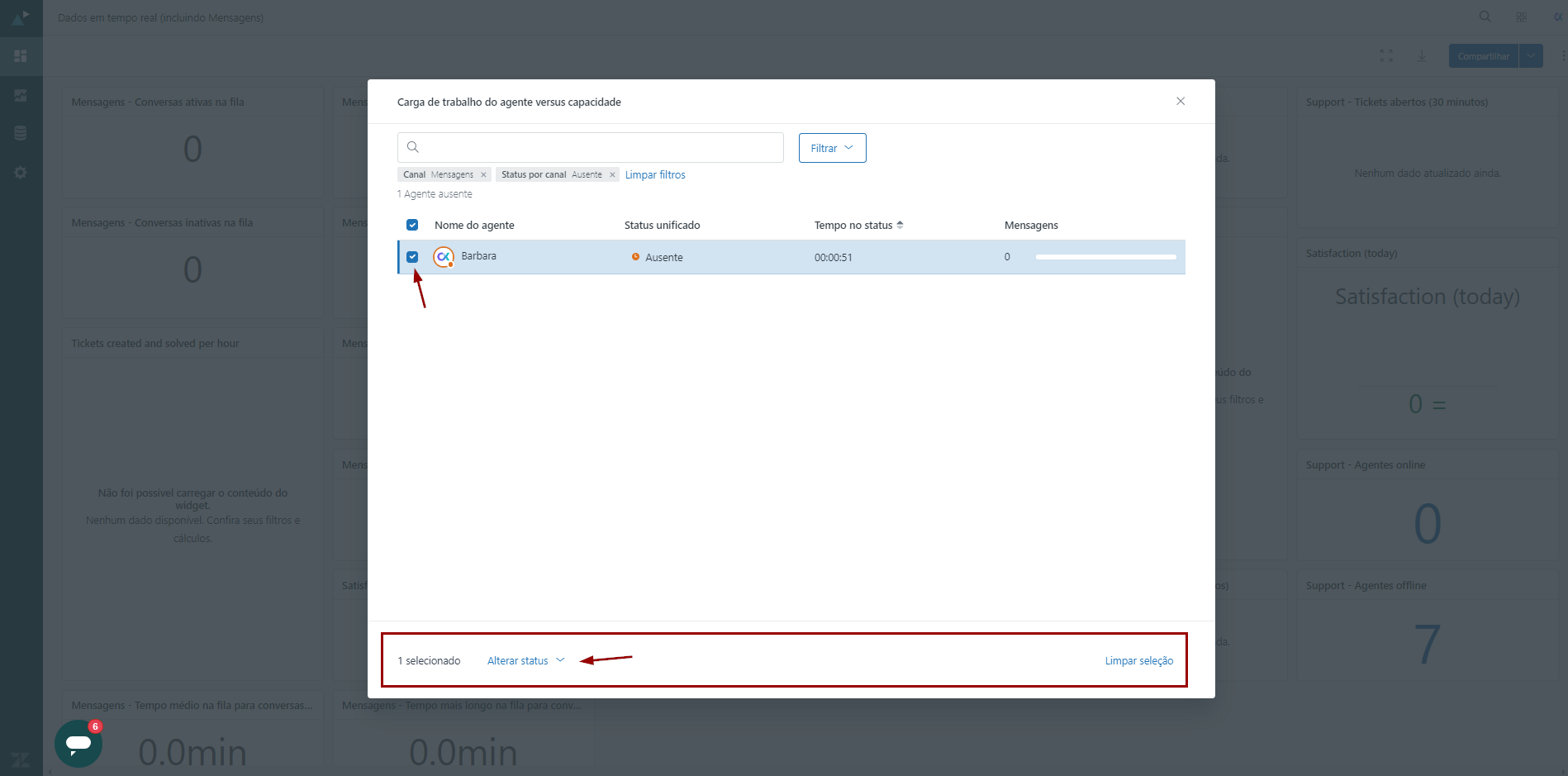The image size is (1568, 776).
Task: Open the Filtrar dropdown
Action: tap(832, 148)
